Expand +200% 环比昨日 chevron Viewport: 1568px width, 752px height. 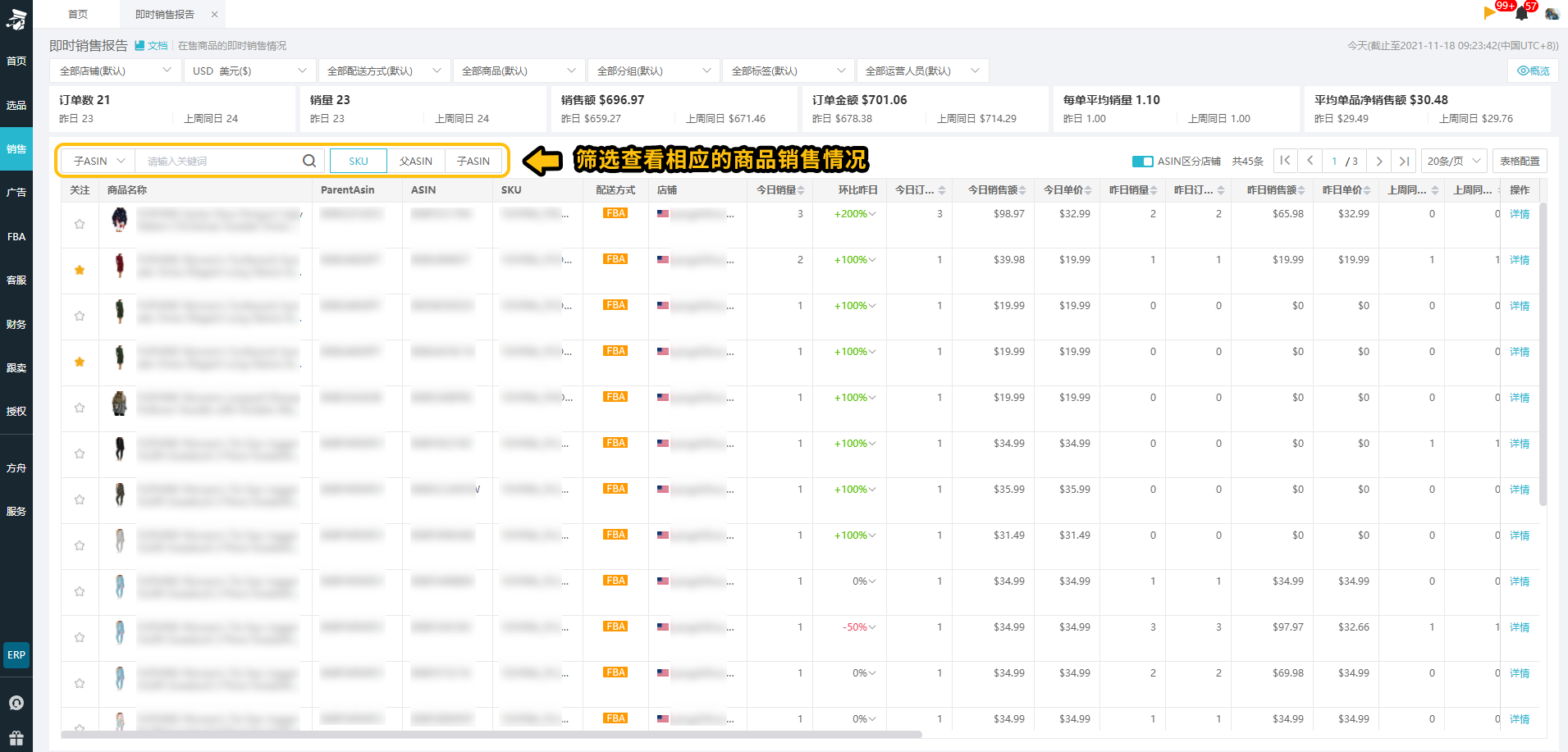(872, 214)
